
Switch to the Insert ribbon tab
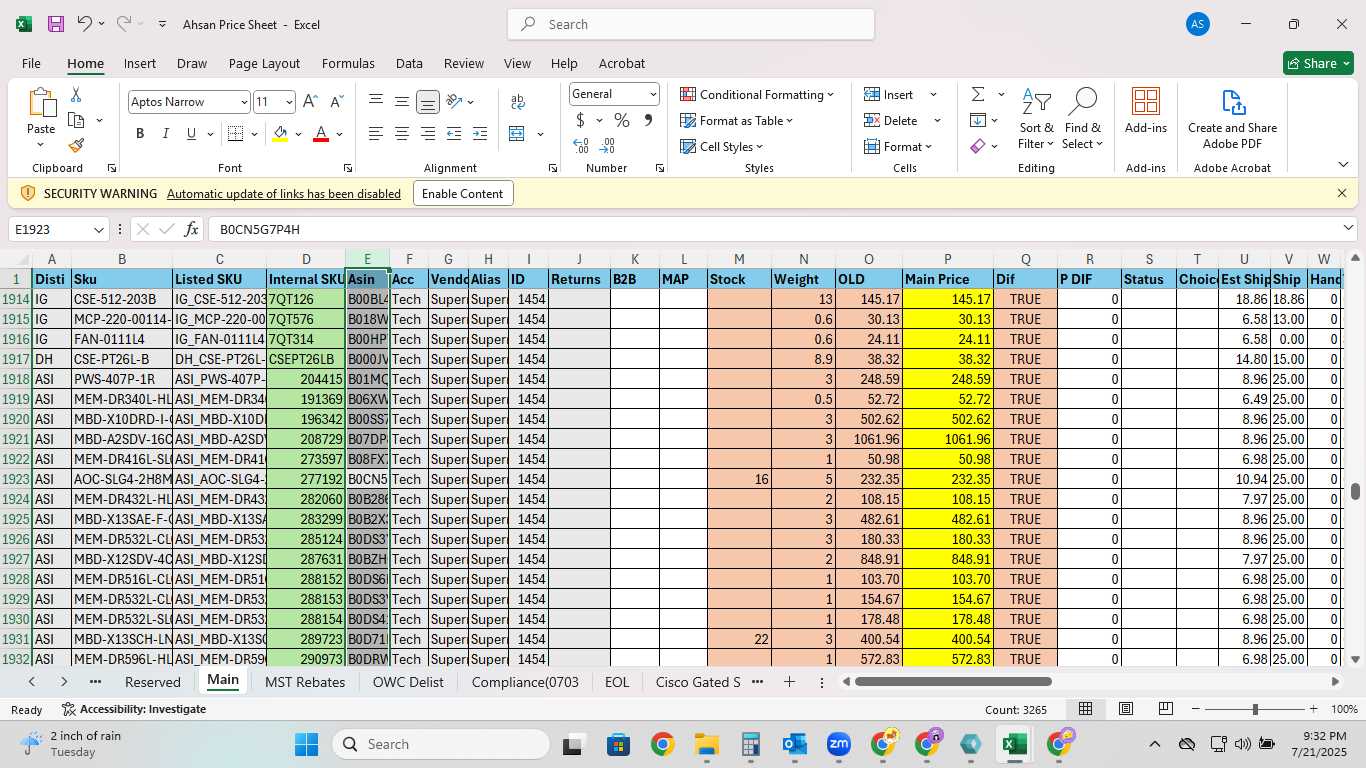point(139,63)
